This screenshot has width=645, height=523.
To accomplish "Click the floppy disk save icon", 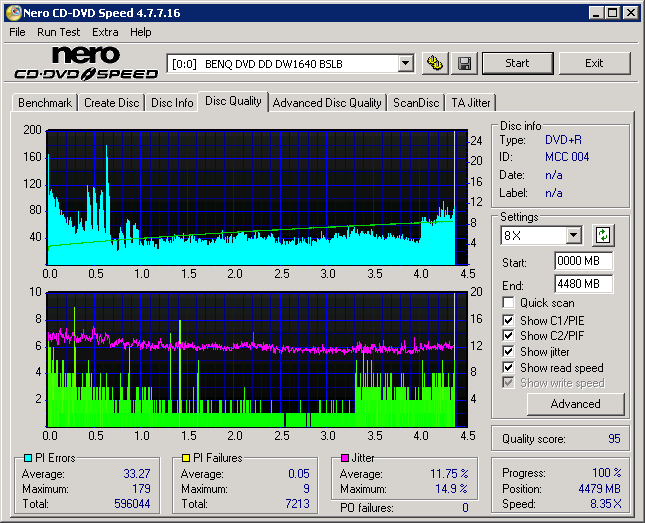I will [464, 63].
